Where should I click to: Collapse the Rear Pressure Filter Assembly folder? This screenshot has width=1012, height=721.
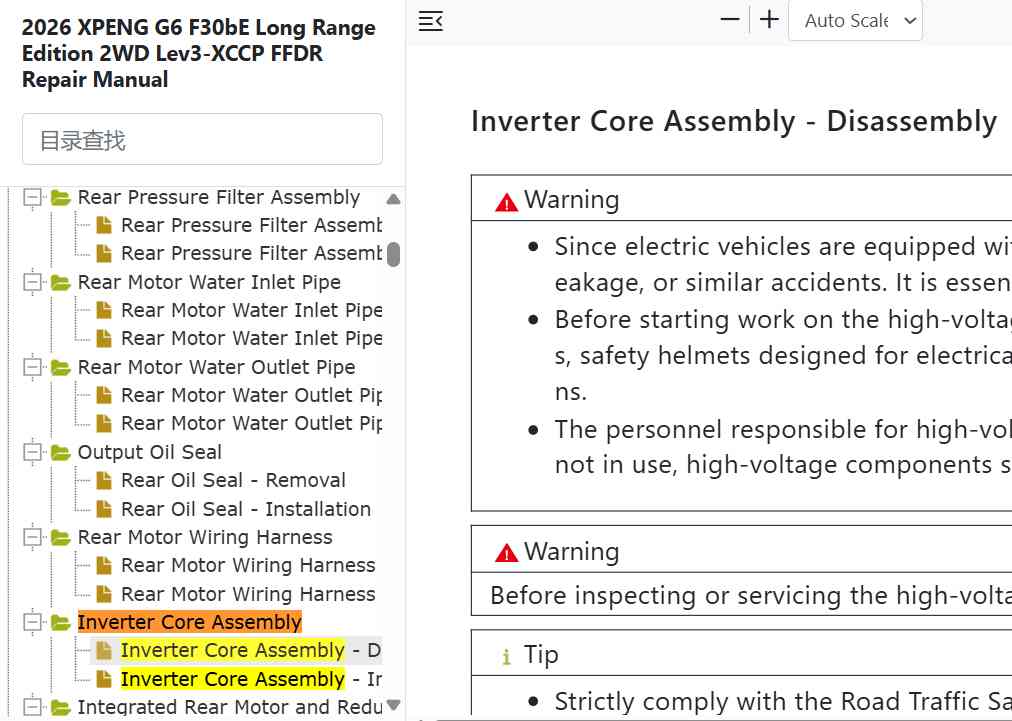pos(32,198)
